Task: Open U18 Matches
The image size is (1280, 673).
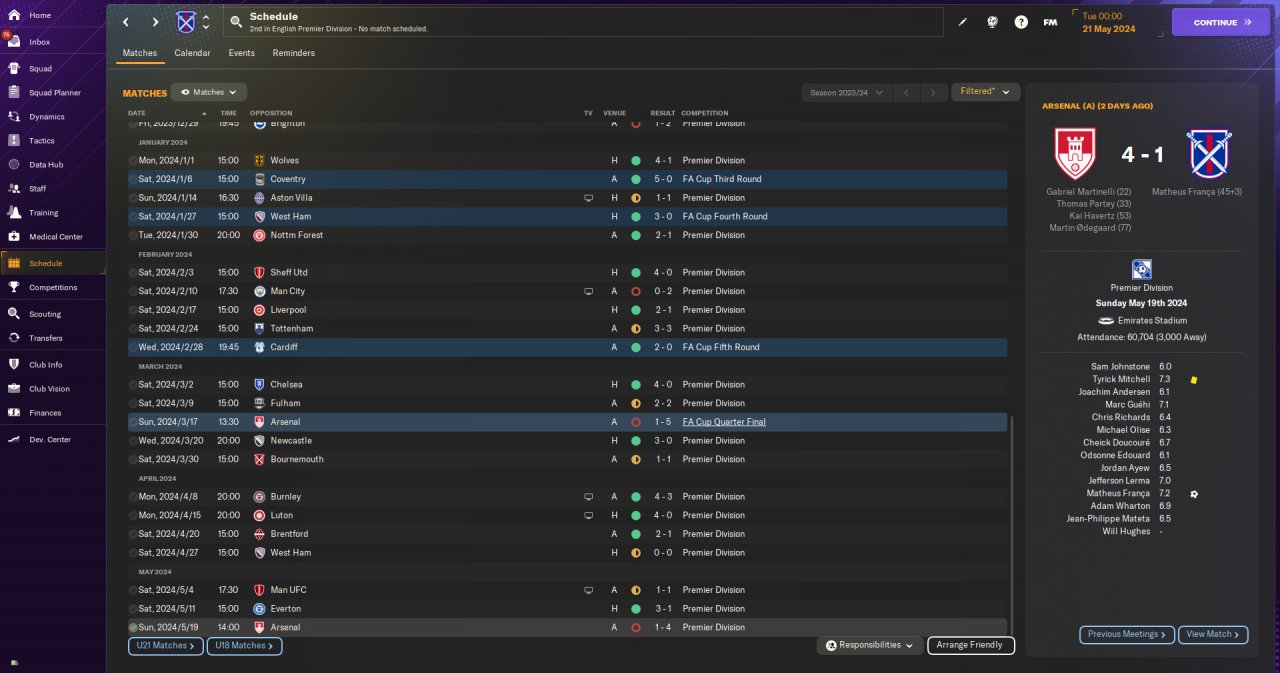Action: click(x=244, y=646)
